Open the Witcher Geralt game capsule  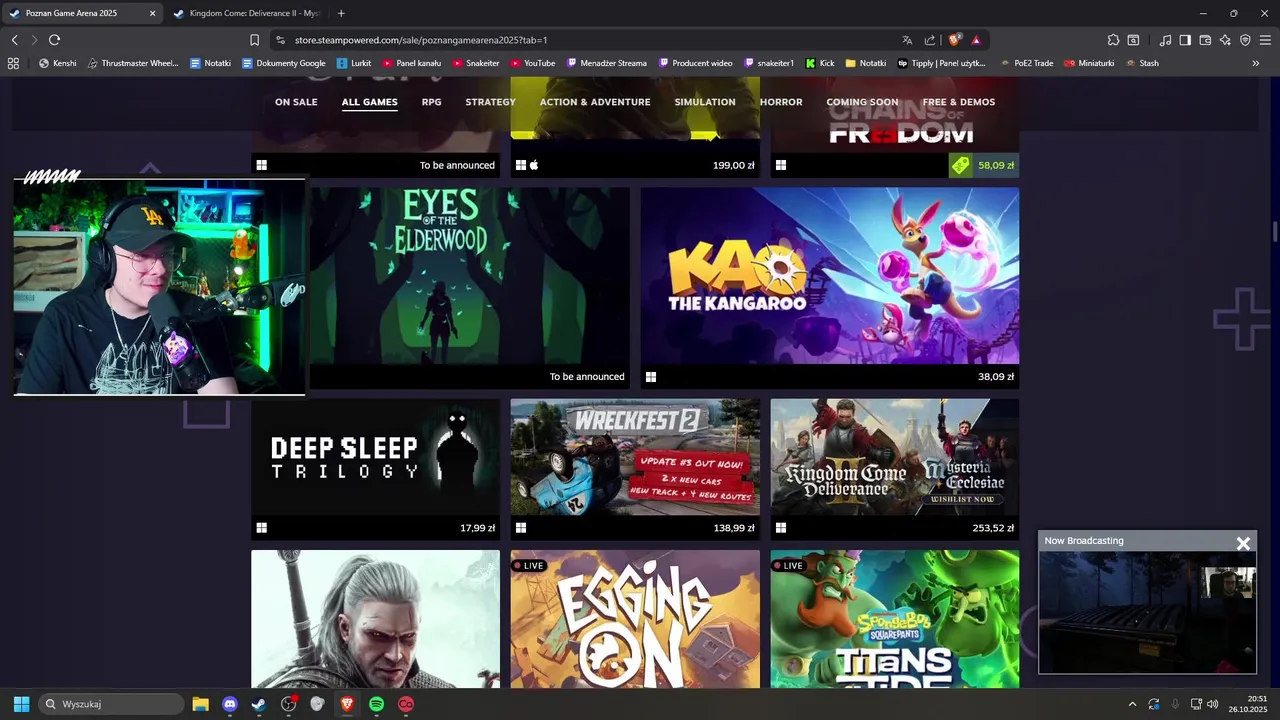(x=375, y=619)
